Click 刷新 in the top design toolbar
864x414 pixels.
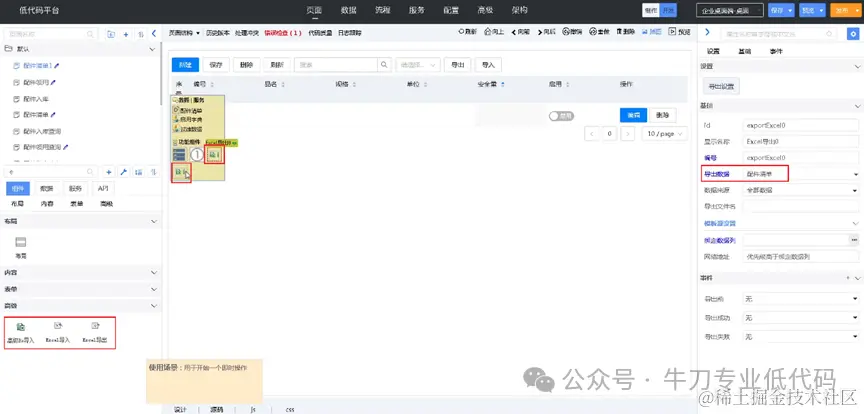tap(468, 32)
